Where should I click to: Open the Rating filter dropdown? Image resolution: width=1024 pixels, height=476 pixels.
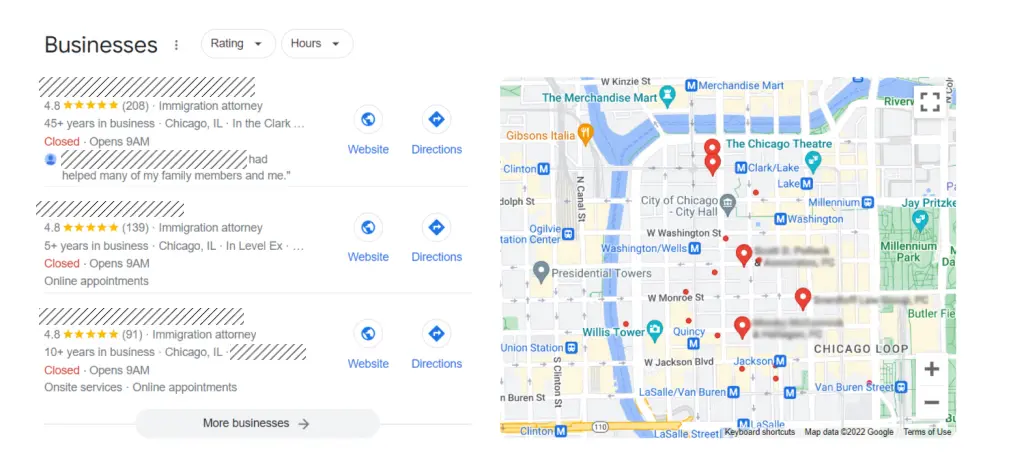238,44
